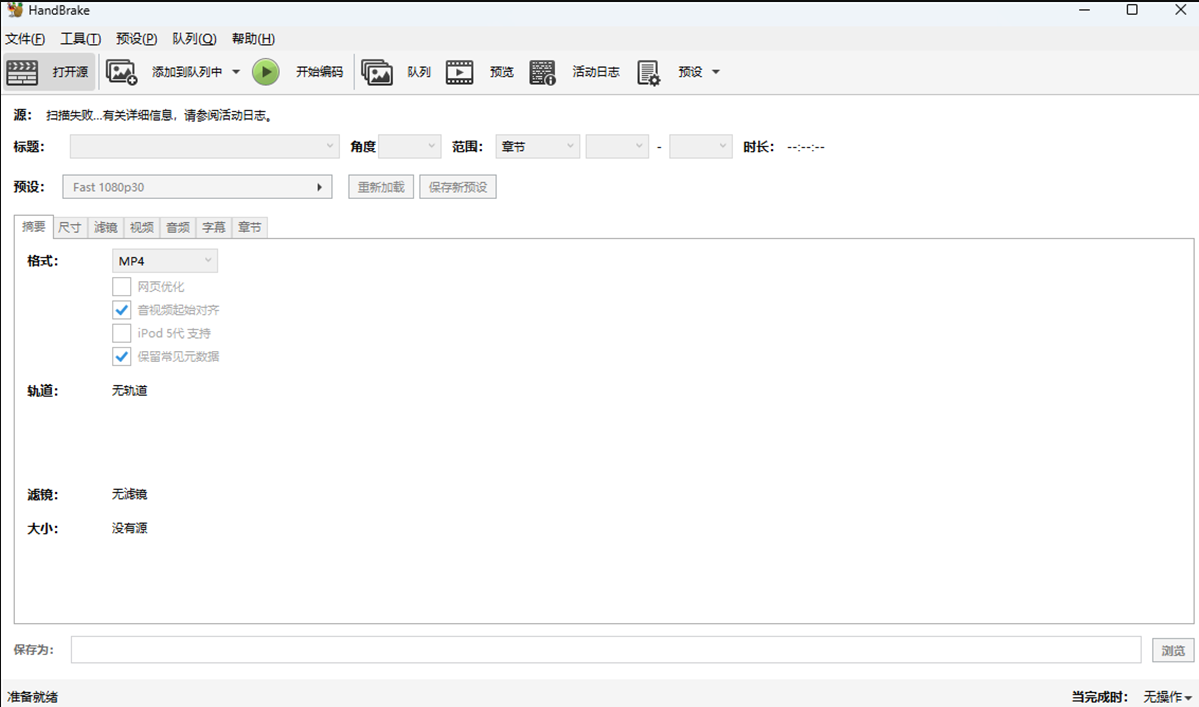The width and height of the screenshot is (1199, 707).
Task: Expand the MP4 format dropdown
Action: click(164, 261)
